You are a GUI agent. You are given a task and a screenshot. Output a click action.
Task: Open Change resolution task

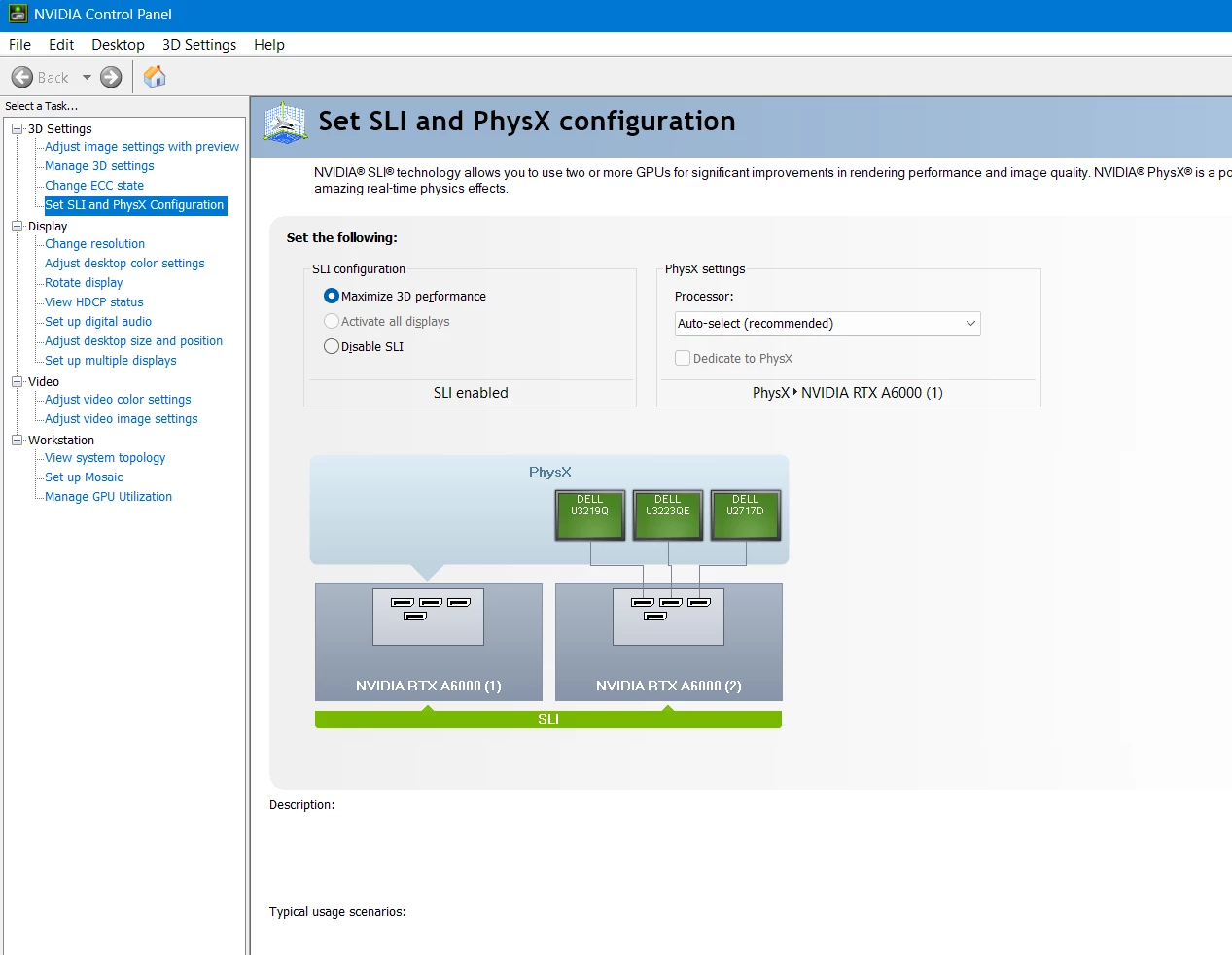coord(94,244)
